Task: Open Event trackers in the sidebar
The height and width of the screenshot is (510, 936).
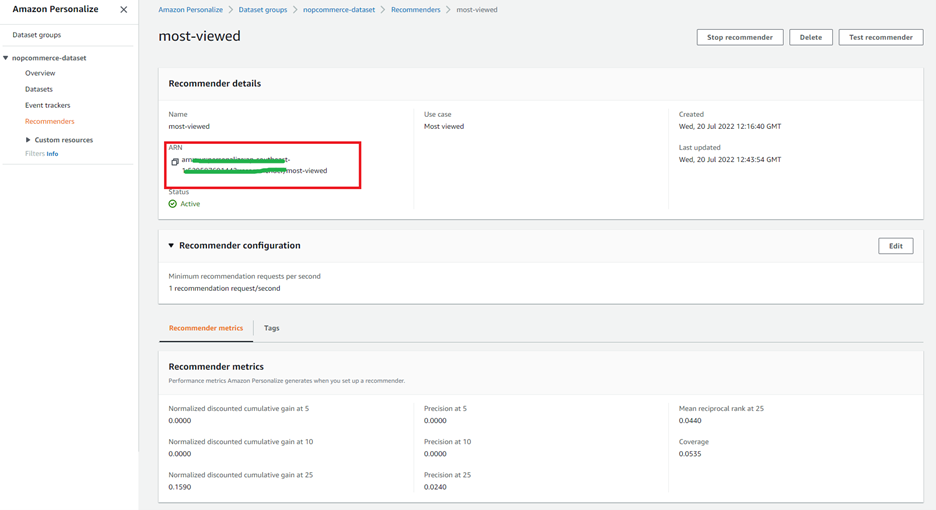Action: (48, 105)
